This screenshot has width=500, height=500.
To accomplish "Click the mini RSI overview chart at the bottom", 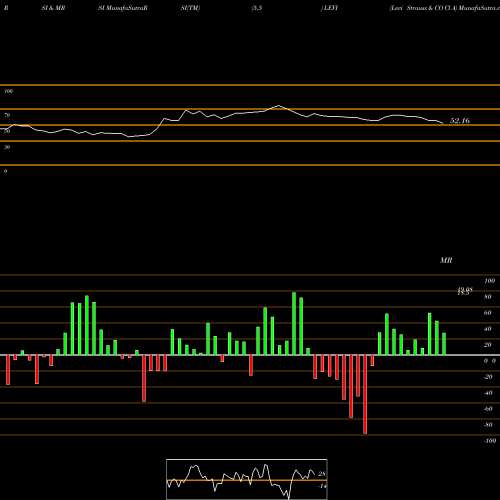I will coord(247,479).
